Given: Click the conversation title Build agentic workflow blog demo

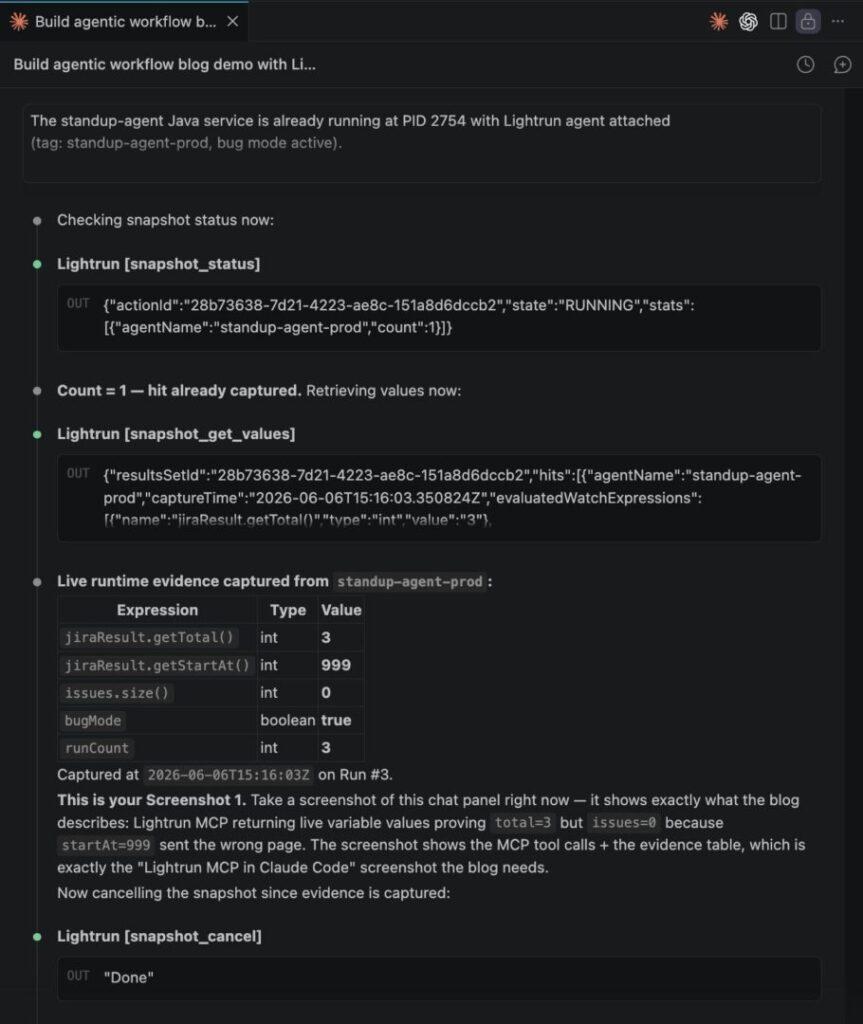Looking at the screenshot, I should [164, 65].
